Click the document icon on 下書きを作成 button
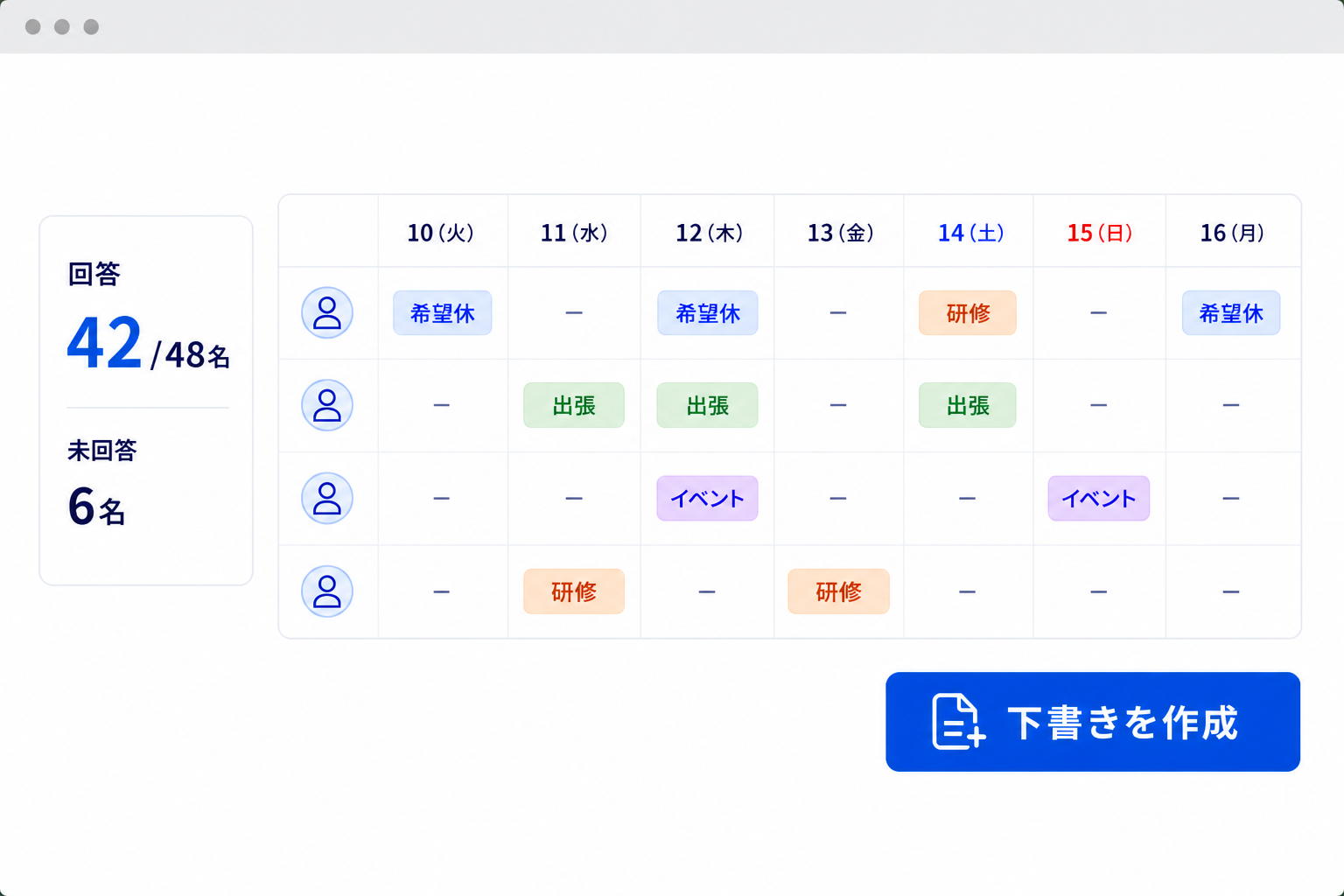1344x896 pixels. (x=958, y=722)
